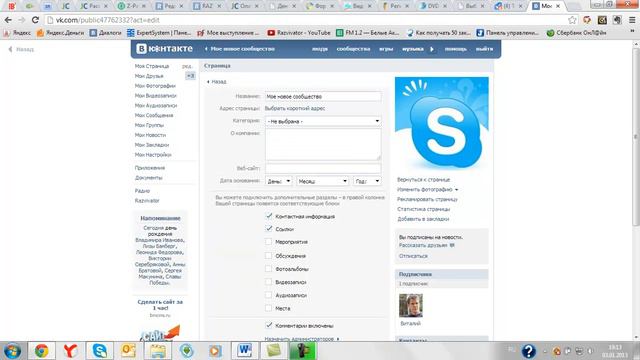Toggle Контактная информация checkbox
The width and height of the screenshot is (640, 360).
click(x=269, y=216)
